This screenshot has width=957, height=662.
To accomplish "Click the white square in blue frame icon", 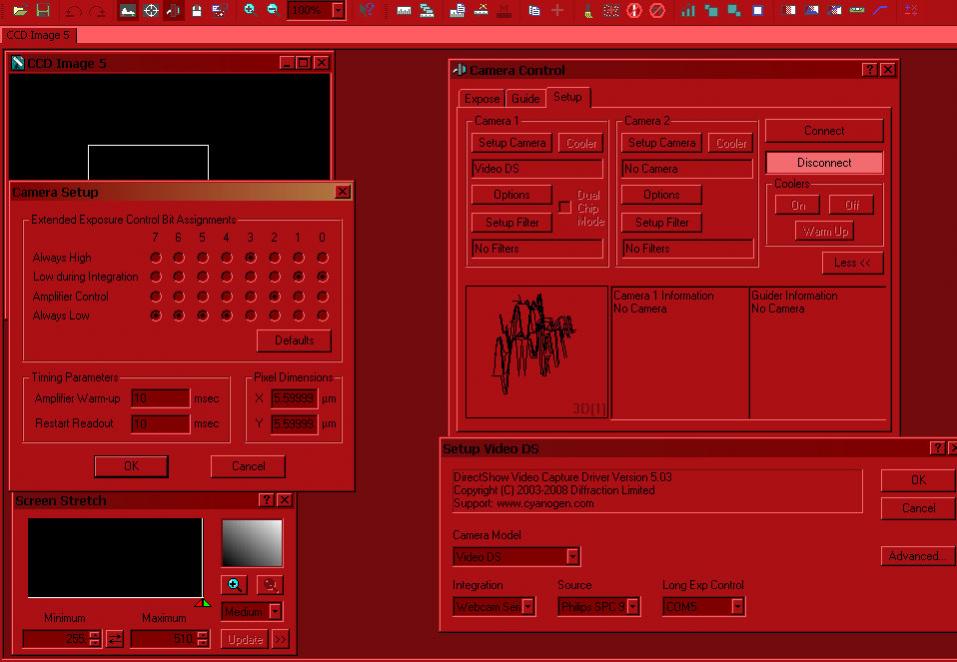I will [757, 10].
